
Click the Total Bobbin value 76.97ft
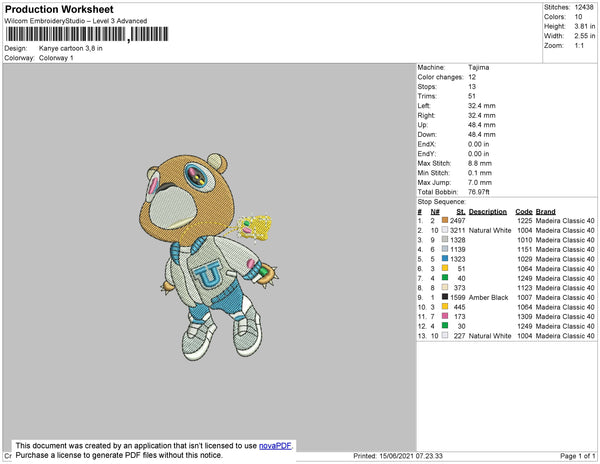point(479,192)
